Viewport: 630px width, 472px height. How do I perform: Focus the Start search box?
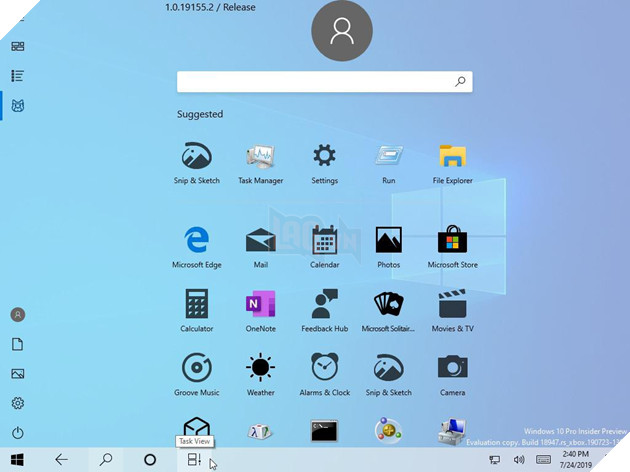point(325,82)
